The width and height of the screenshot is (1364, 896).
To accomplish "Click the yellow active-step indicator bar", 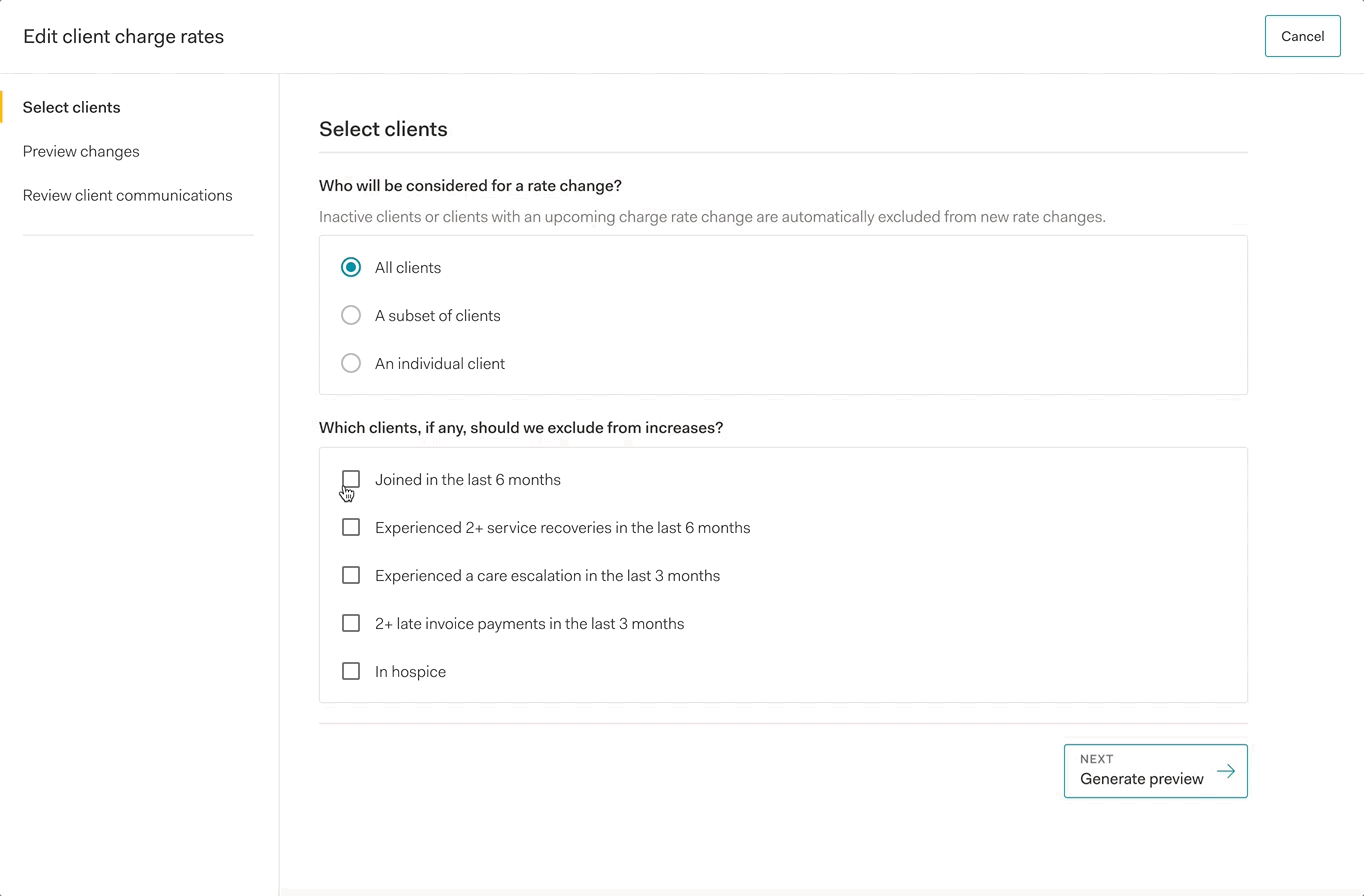I will click(x=2, y=107).
